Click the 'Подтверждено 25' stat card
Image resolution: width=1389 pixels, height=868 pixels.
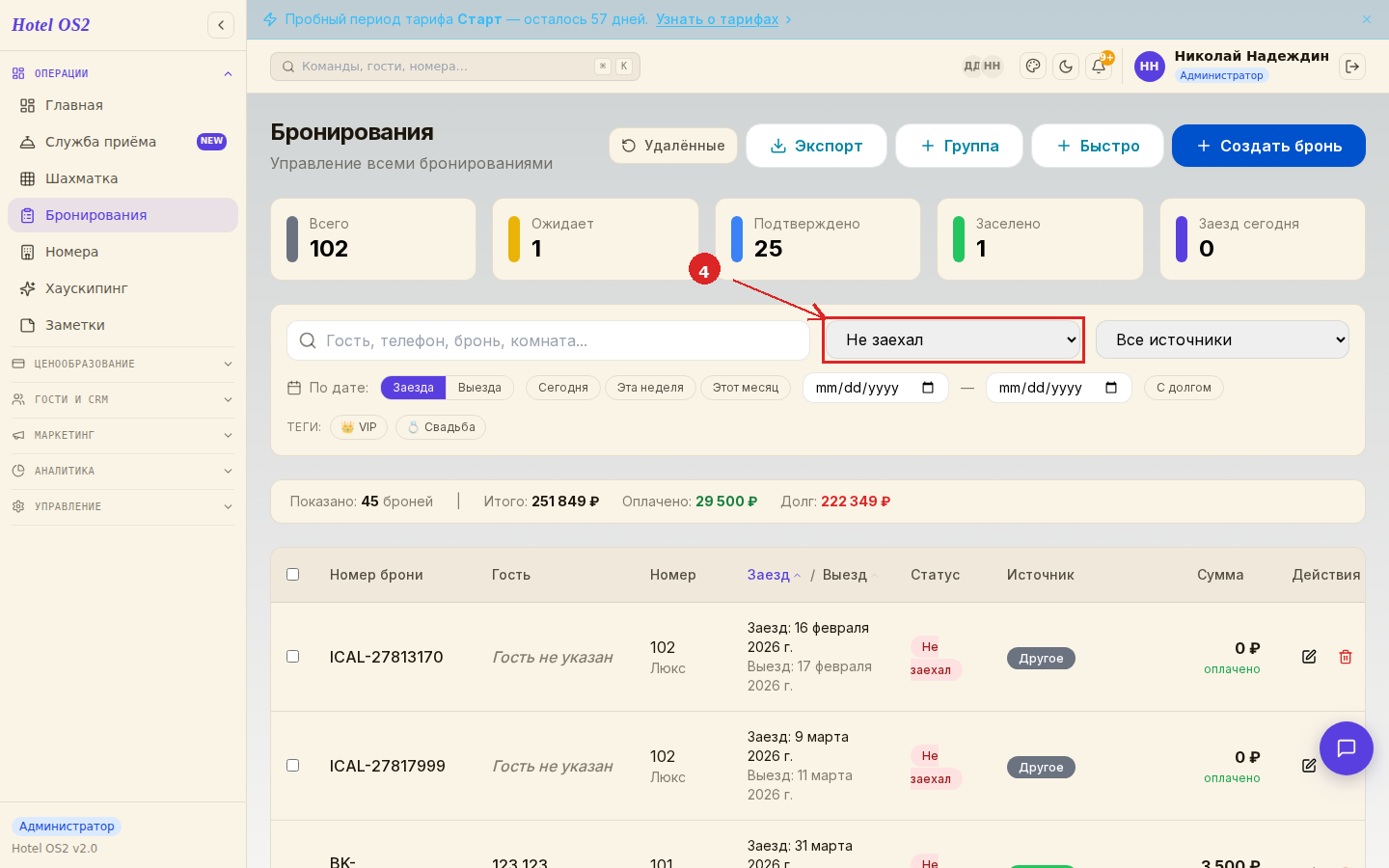coord(818,239)
